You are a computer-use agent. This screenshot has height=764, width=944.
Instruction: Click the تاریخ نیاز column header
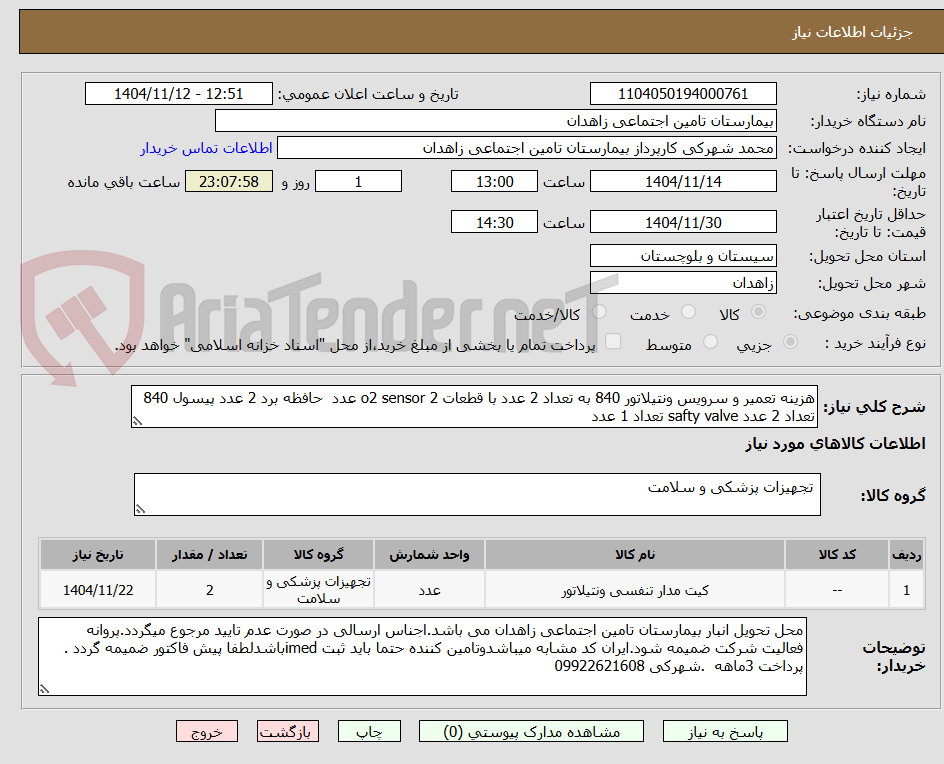(98, 554)
